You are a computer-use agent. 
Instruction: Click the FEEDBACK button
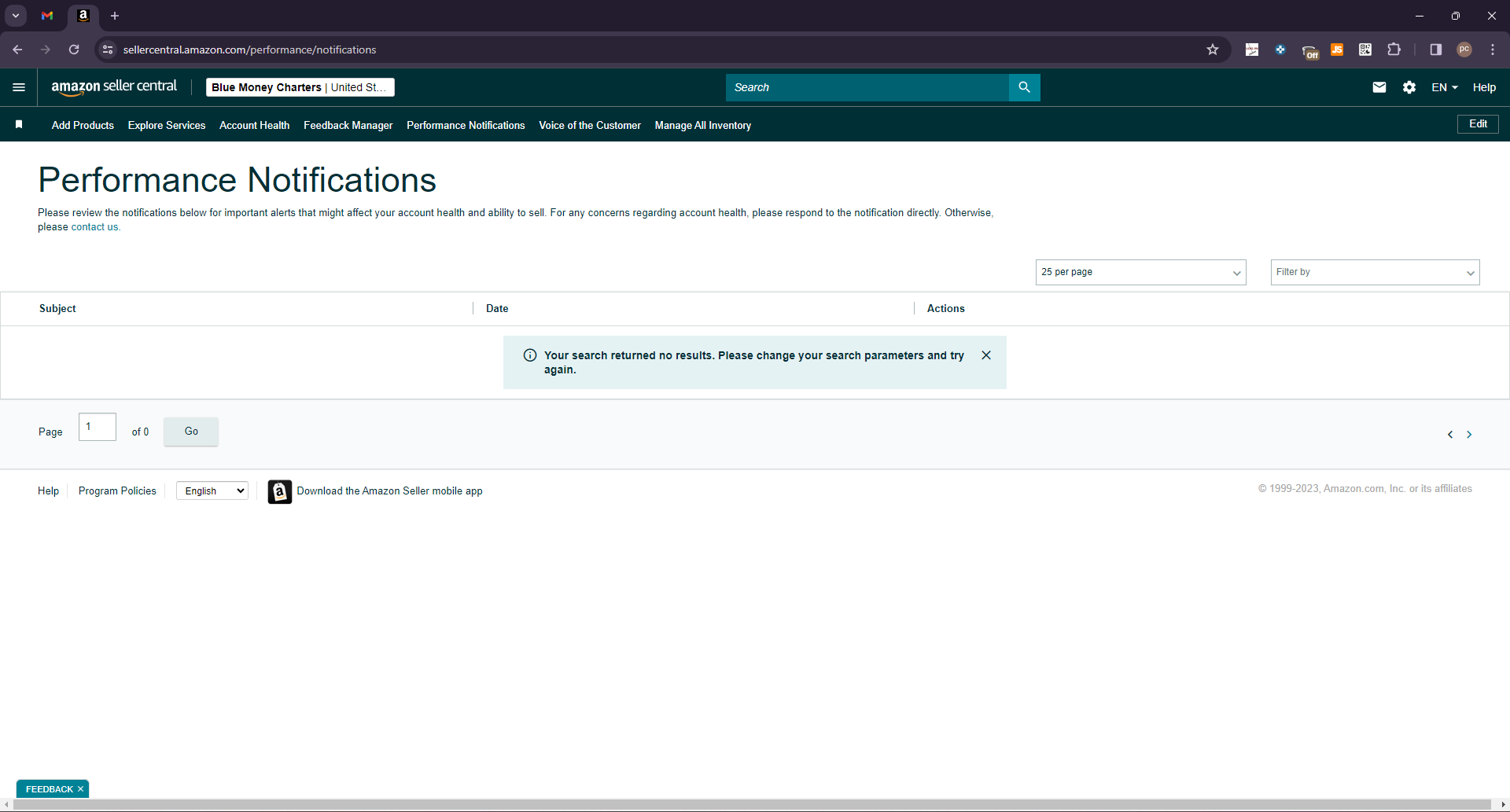pos(49,789)
